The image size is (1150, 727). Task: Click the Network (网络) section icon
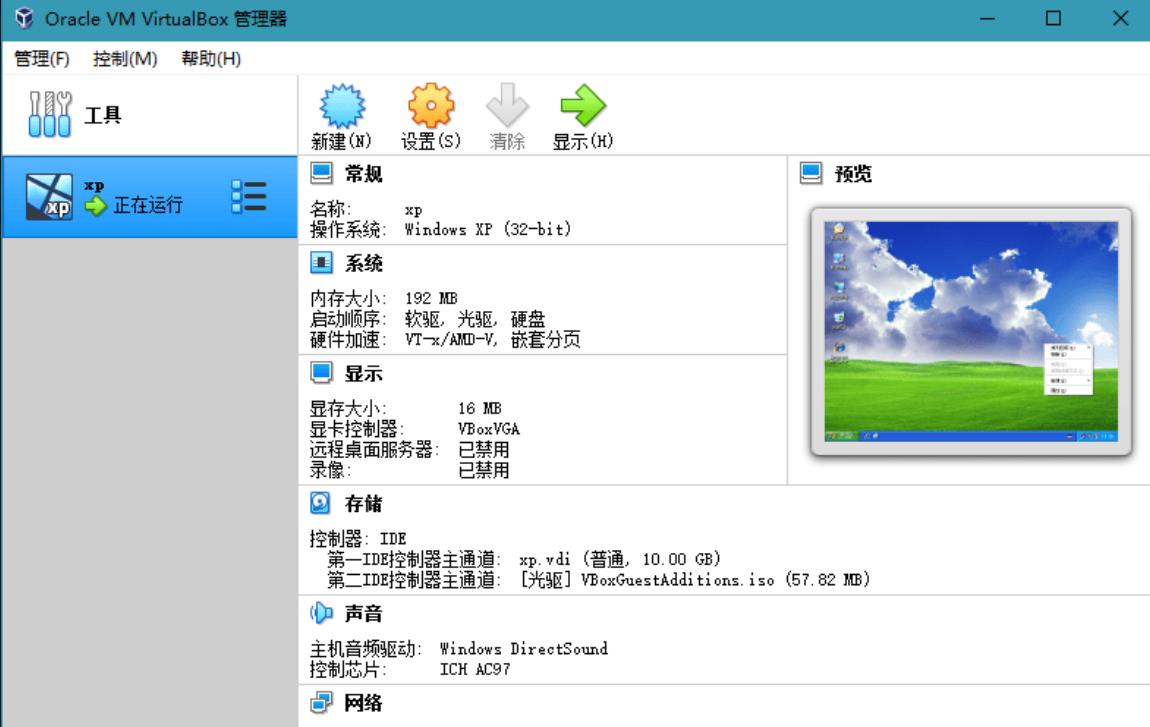pos(321,703)
